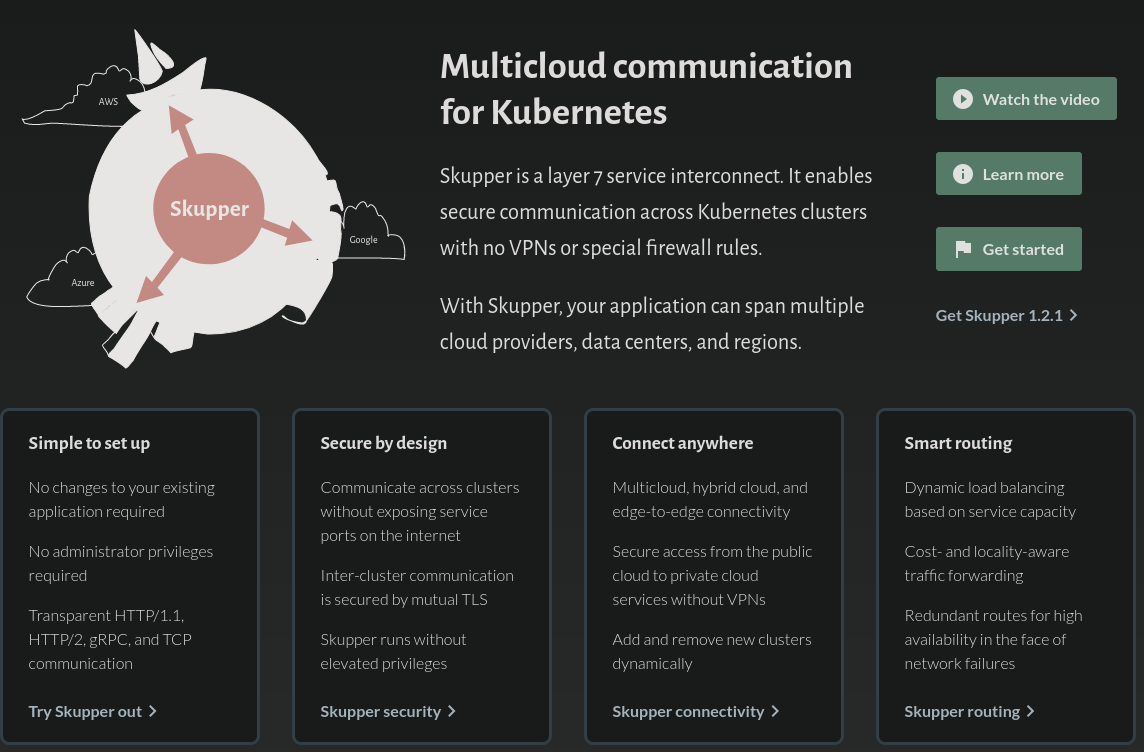Open the Get Skupper 1.2.1 link
The image size is (1144, 752).
998,315
